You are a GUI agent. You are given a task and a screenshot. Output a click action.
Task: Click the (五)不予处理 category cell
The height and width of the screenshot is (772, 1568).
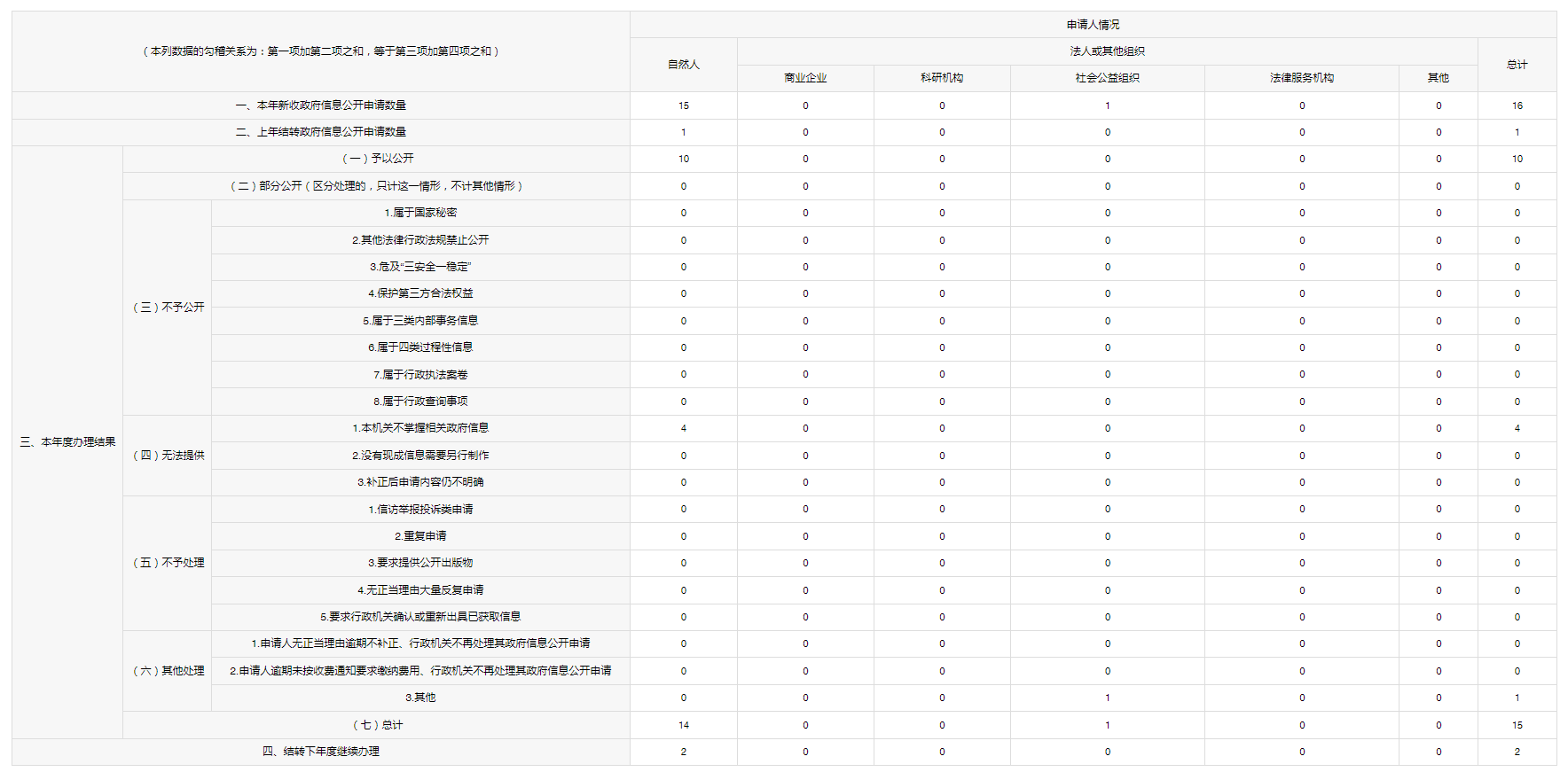pyautogui.click(x=168, y=563)
